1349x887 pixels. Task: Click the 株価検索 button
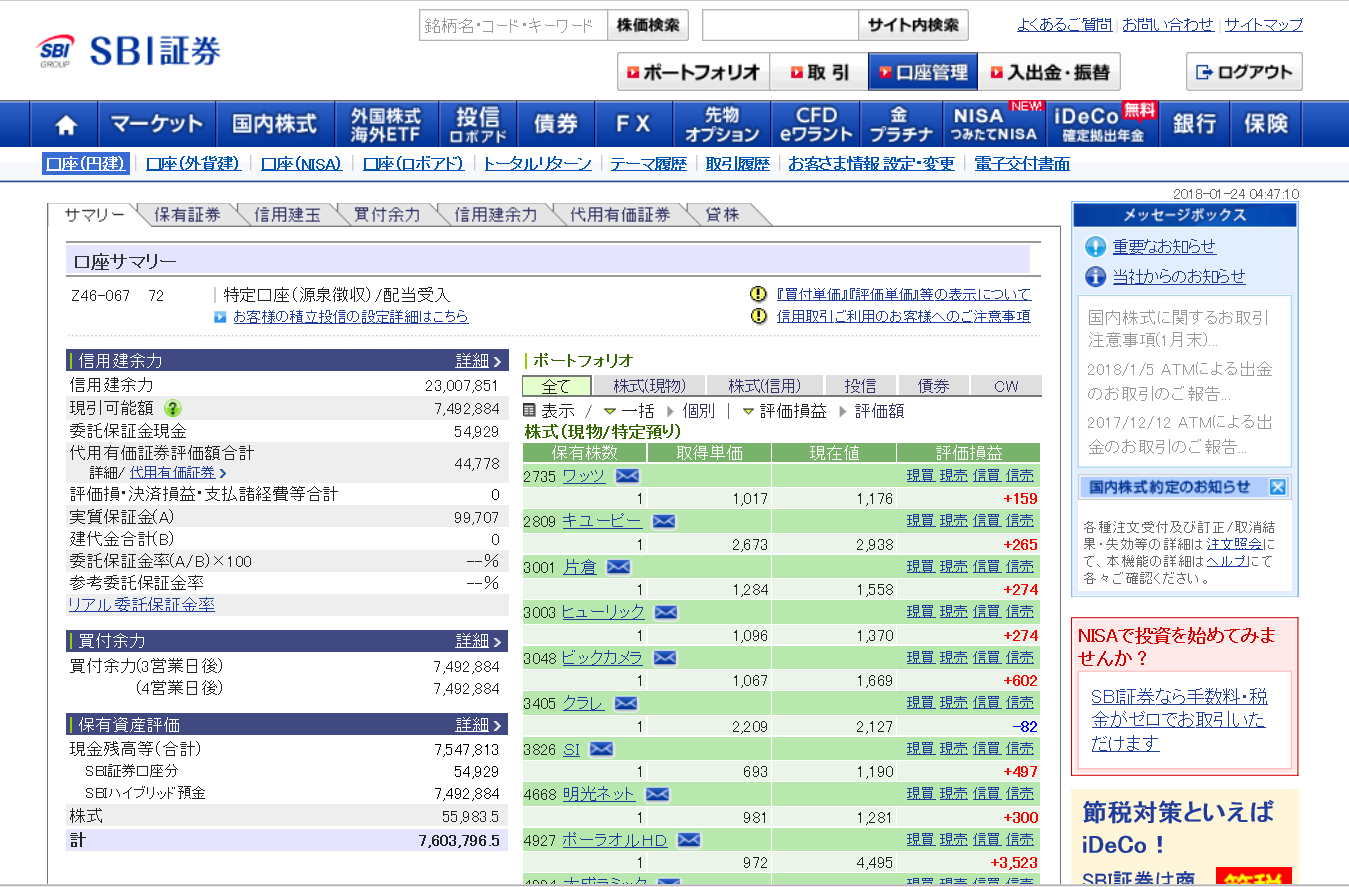tap(649, 25)
